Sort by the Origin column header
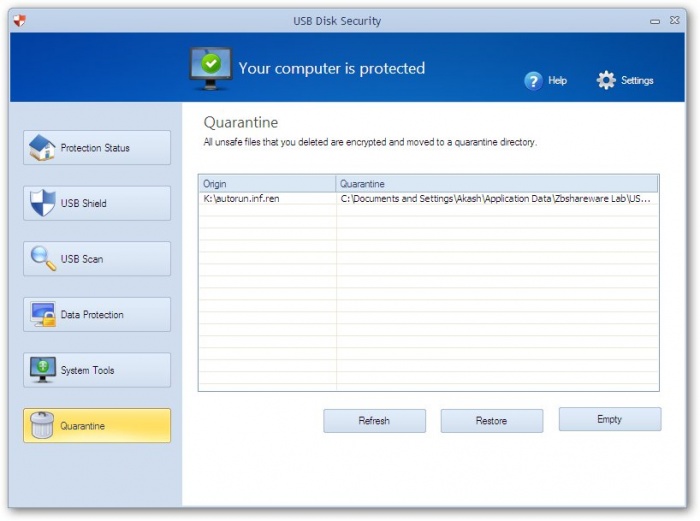 pyautogui.click(x=267, y=184)
